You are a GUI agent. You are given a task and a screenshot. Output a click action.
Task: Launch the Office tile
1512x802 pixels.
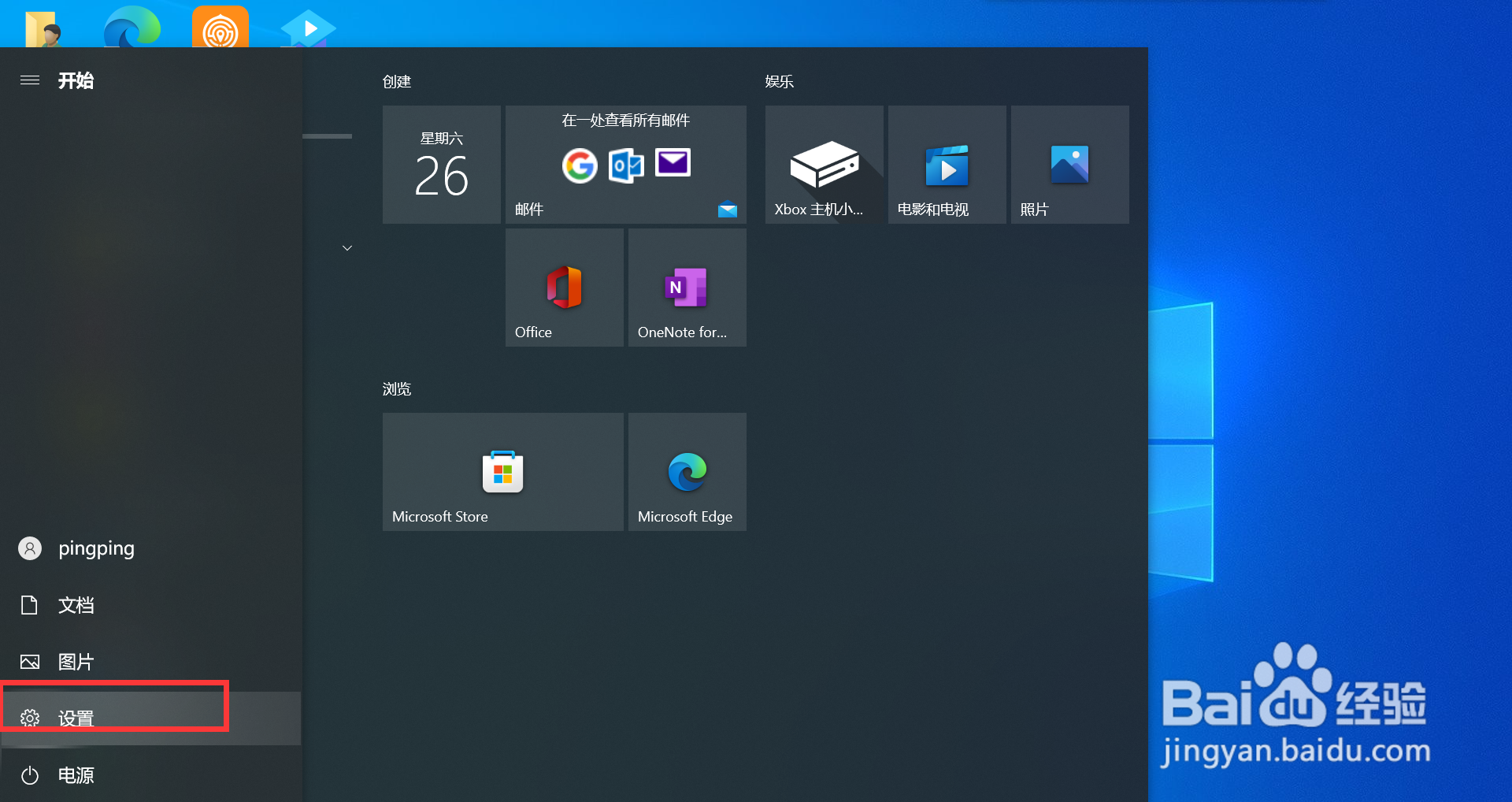coord(565,288)
